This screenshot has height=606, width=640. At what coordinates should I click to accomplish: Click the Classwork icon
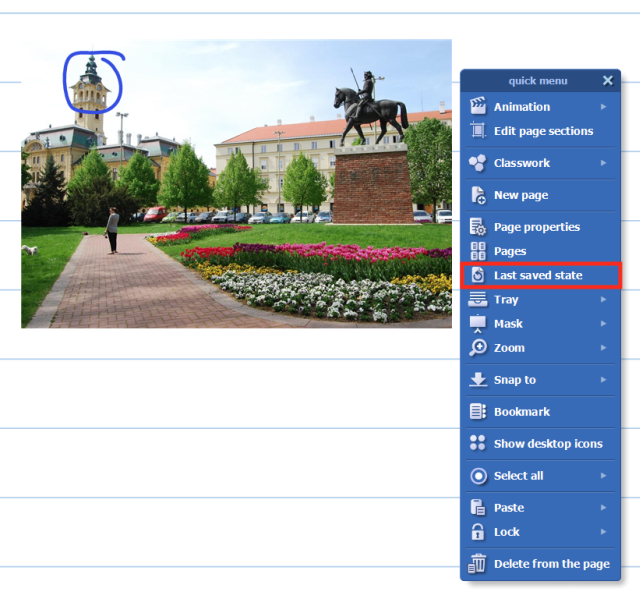point(478,163)
